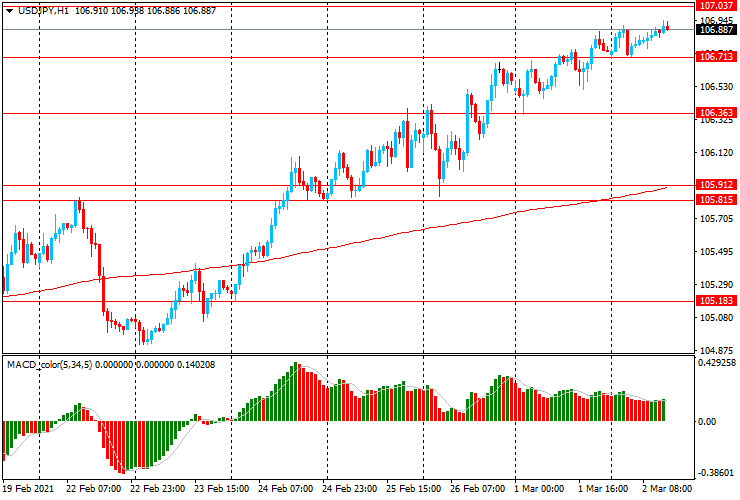Click the 23 Feb 15:00 time label
Screen dimensions: 740x500
221,489
